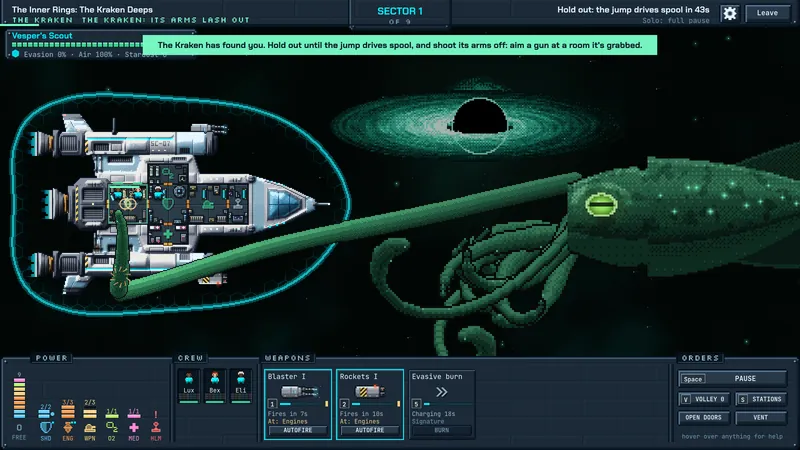Click the 'Hold out: the jump drives spool' objective
This screenshot has width=800, height=450.
(633, 10)
